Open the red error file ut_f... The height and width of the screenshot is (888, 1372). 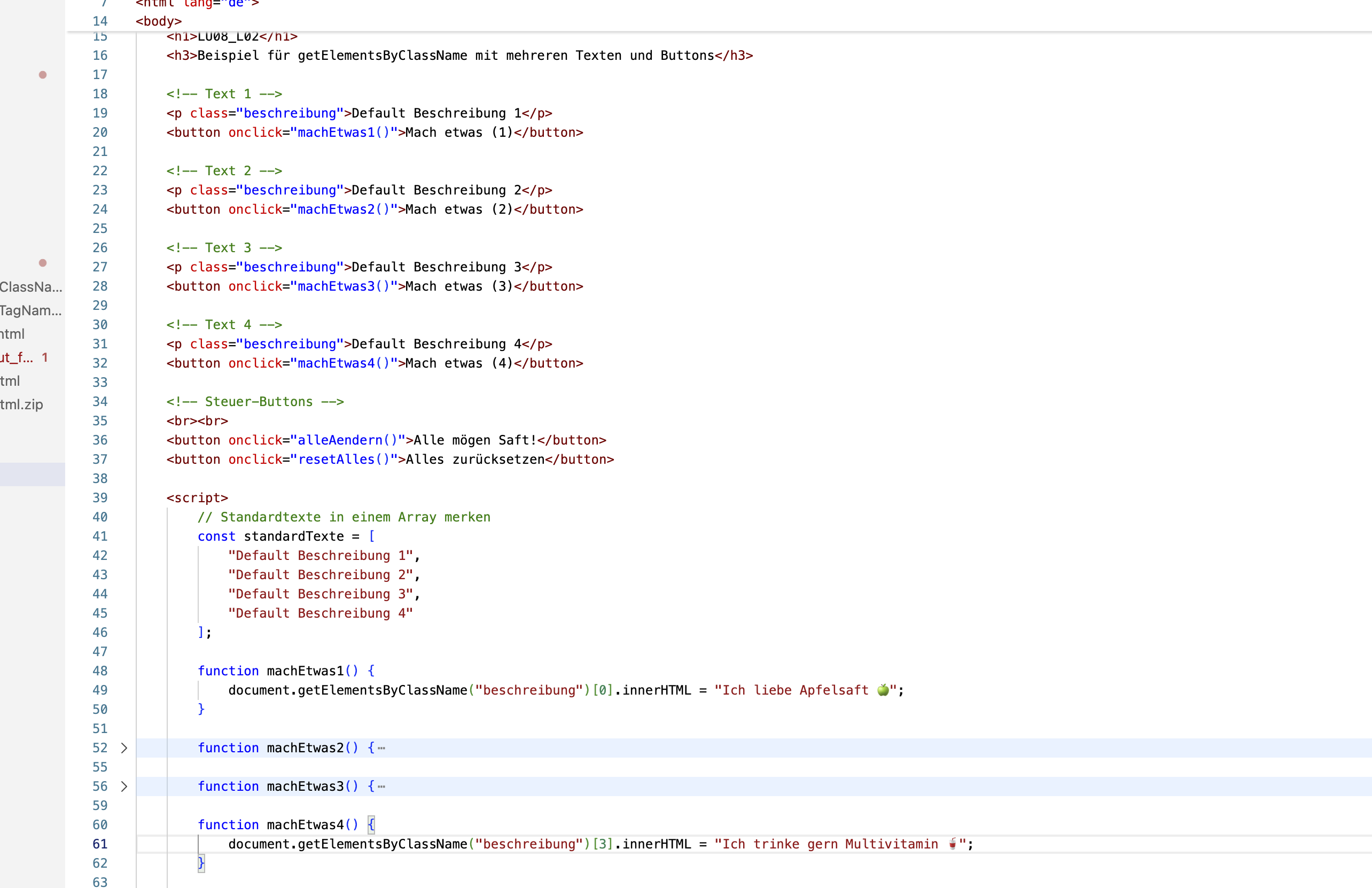[17, 357]
